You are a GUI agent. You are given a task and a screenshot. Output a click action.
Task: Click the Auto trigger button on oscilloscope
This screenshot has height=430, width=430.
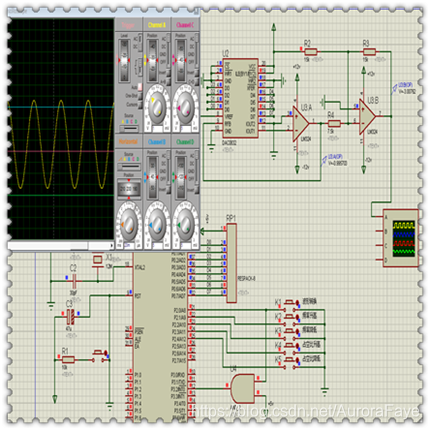pyautogui.click(x=140, y=87)
